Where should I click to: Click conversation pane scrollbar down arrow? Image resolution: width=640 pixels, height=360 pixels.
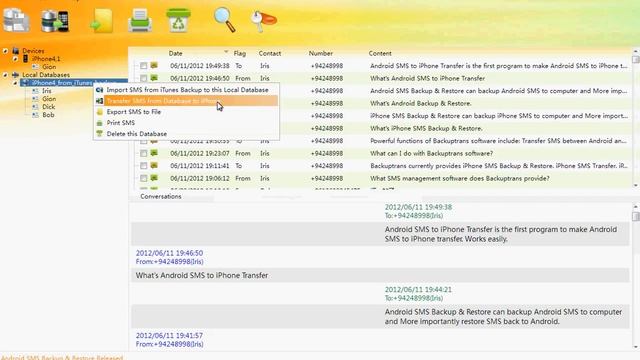tap(636, 347)
